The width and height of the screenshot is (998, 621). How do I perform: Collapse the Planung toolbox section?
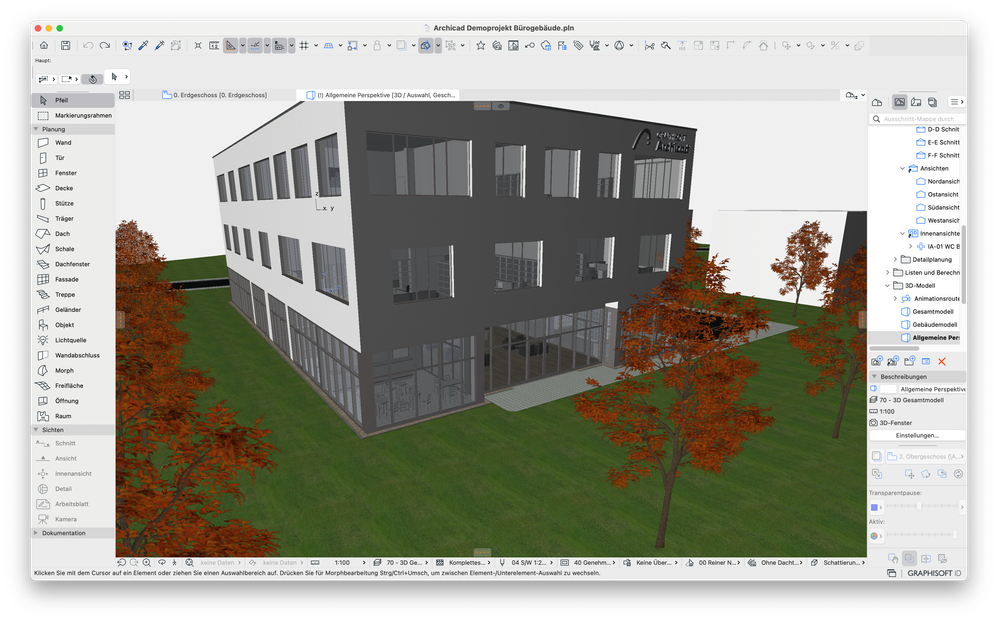coord(36,129)
